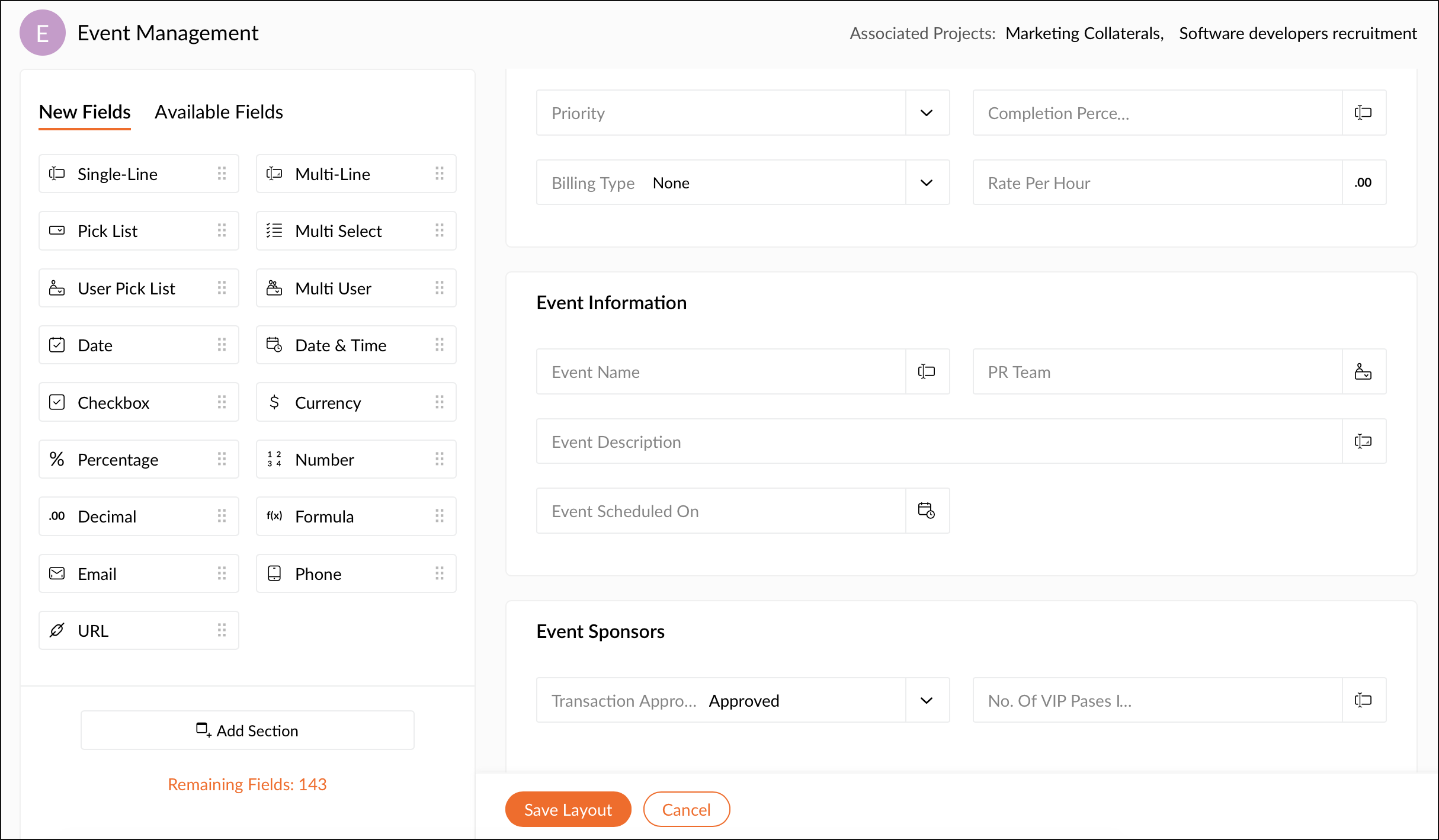Click the drag handle on Phone field

[x=439, y=573]
